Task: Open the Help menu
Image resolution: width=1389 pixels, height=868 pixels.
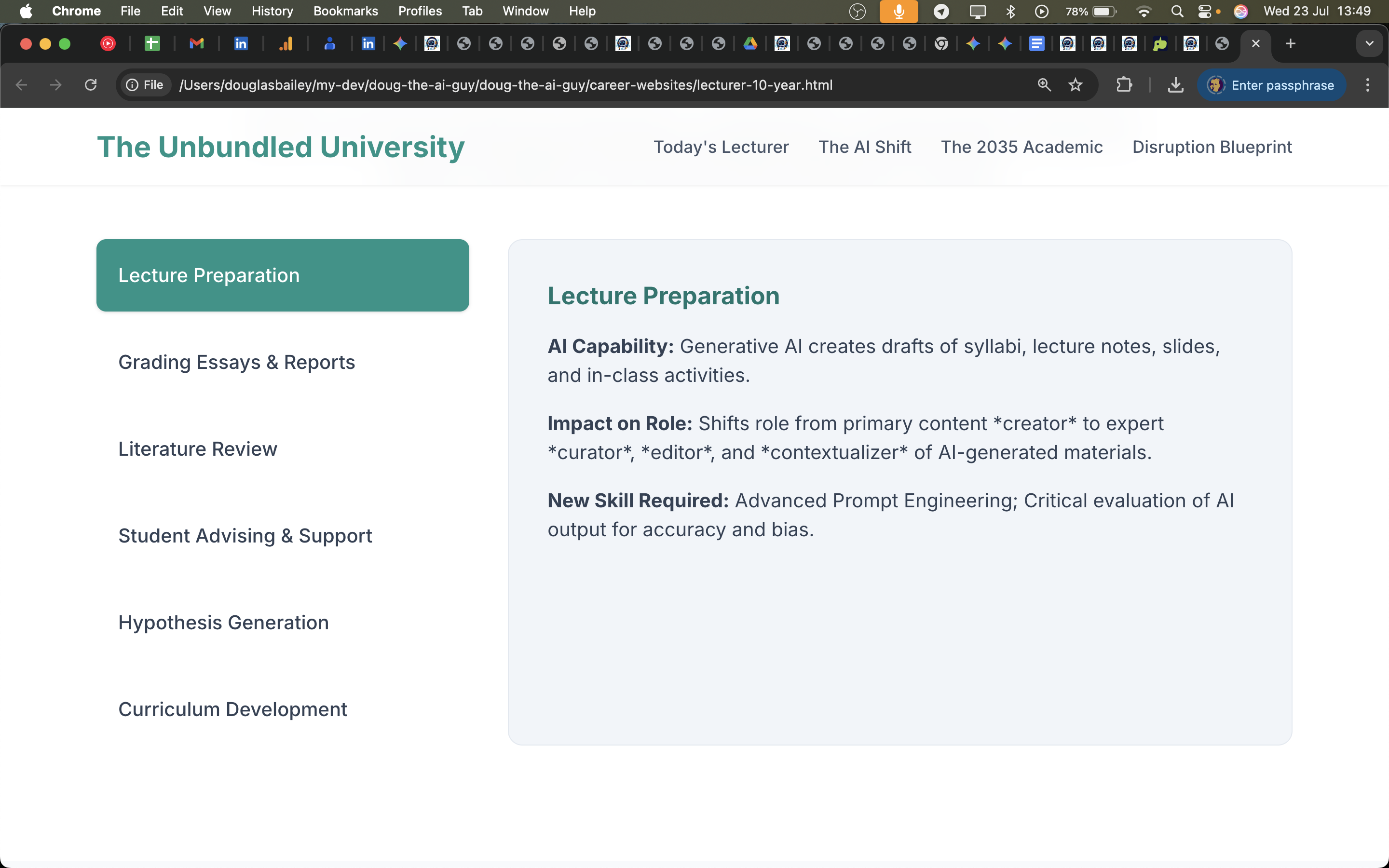Action: coord(582,11)
